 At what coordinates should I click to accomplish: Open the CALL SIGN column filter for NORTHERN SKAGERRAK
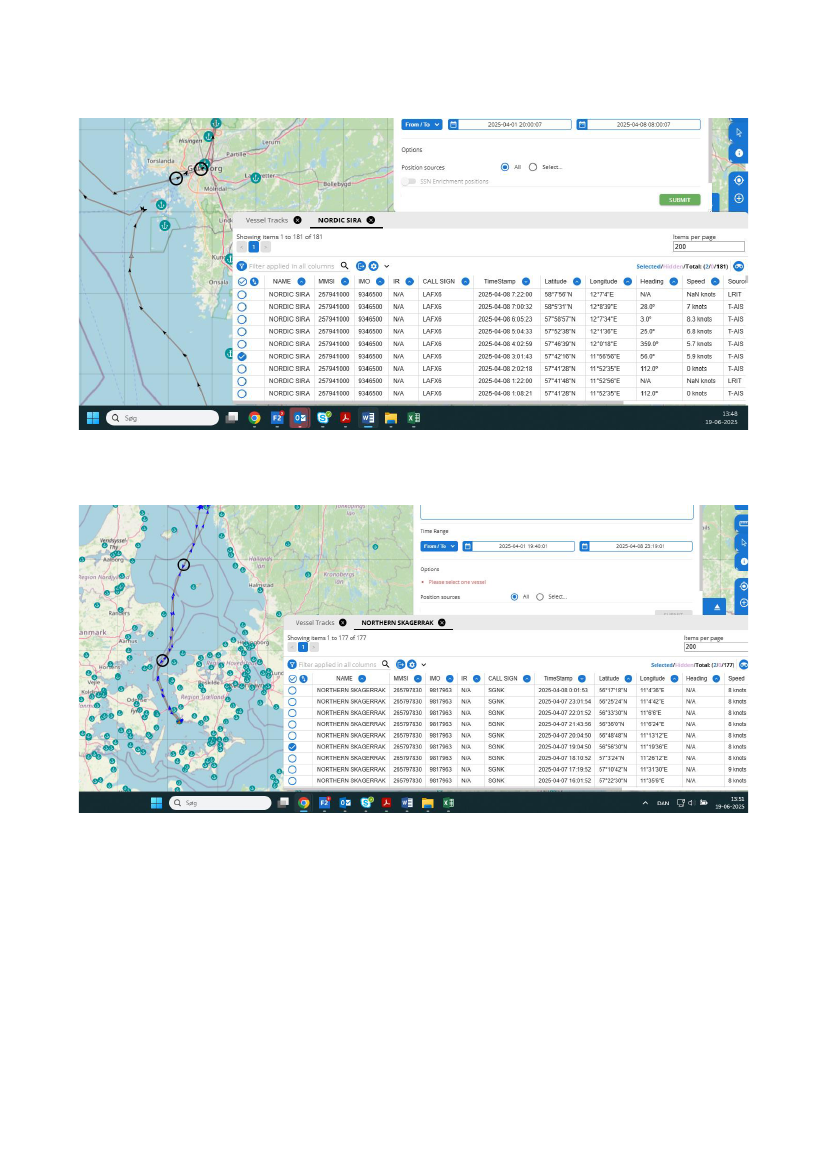(526, 678)
